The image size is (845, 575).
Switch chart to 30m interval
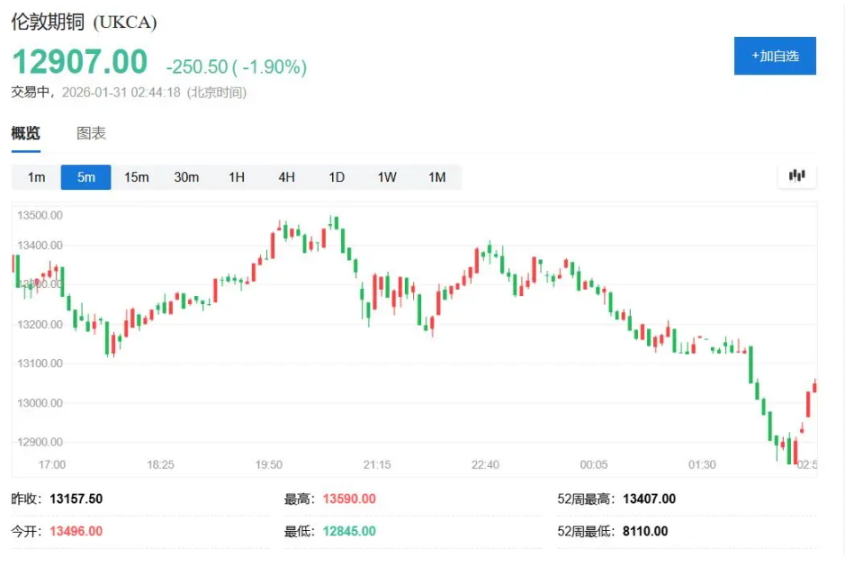click(186, 177)
